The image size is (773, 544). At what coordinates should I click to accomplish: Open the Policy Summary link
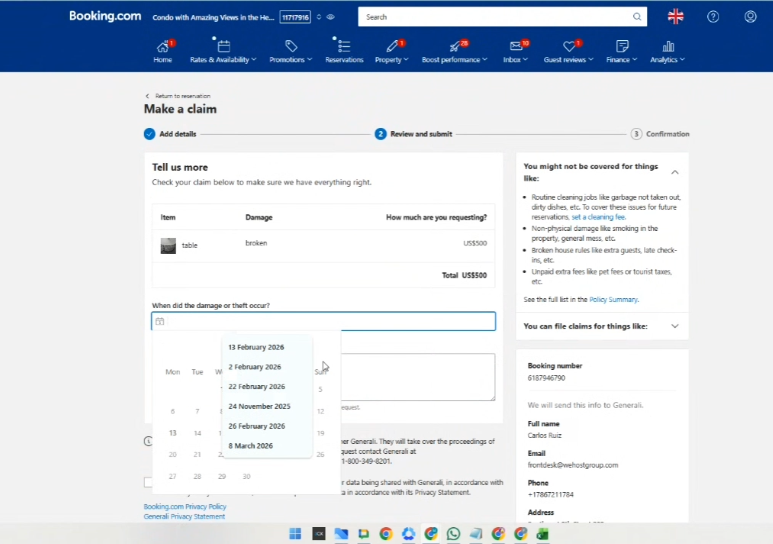[613, 299]
